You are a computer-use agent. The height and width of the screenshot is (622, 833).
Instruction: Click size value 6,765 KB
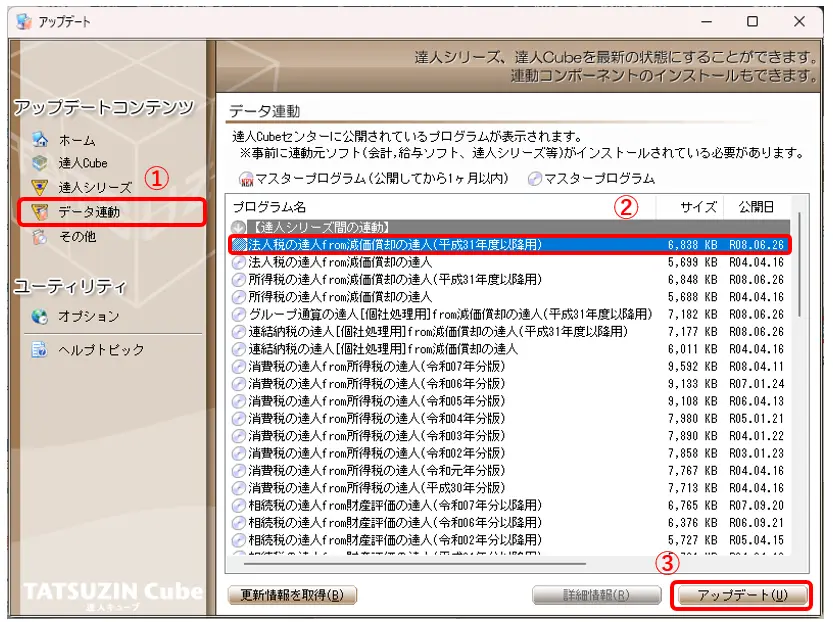click(693, 505)
